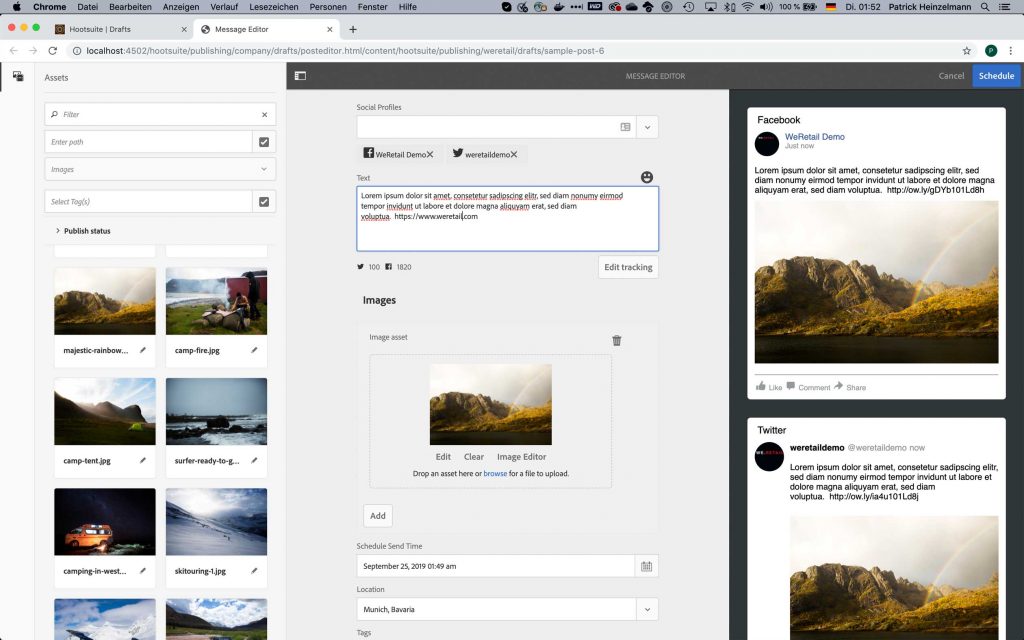This screenshot has height=640, width=1024.
Task: Remove the WeRetail Demo Facebook profile tag
Action: [430, 155]
